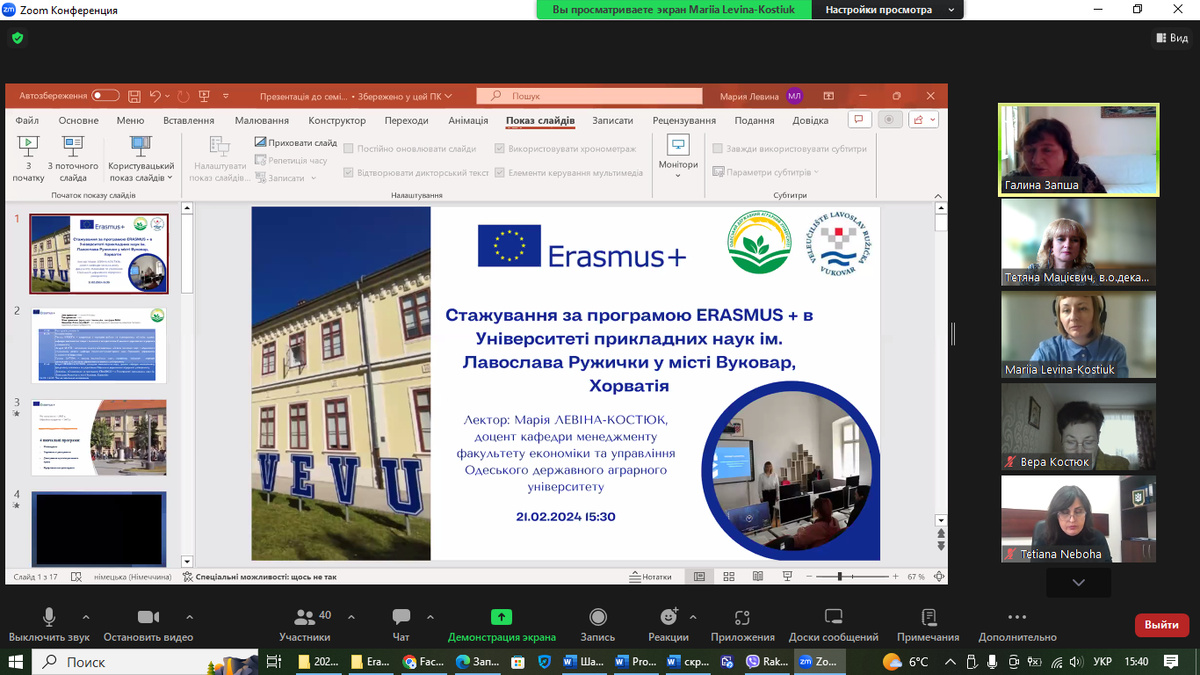Viewport: 1200px width, 675px height.
Task: Open Настройки просмотра dropdown
Action: click(x=888, y=10)
